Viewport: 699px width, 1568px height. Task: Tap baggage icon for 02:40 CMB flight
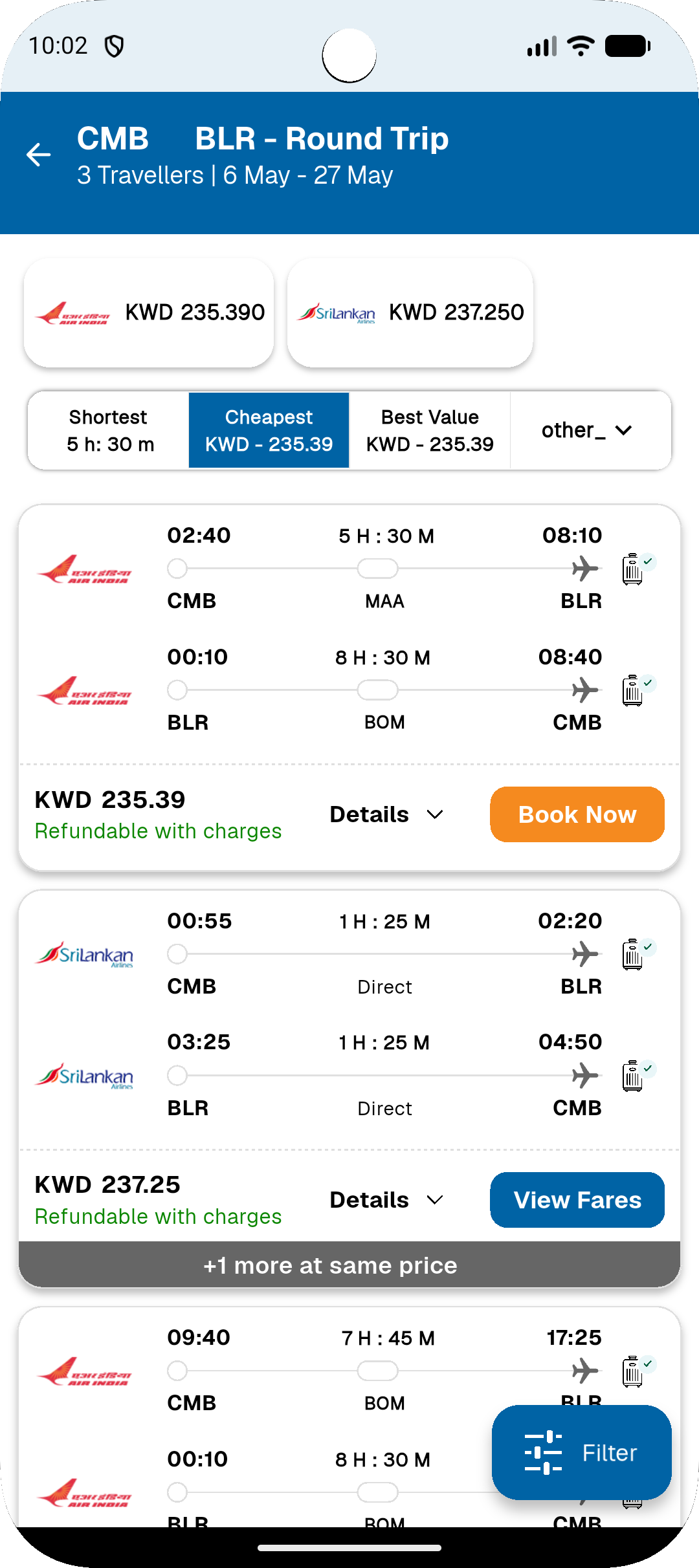coord(633,569)
